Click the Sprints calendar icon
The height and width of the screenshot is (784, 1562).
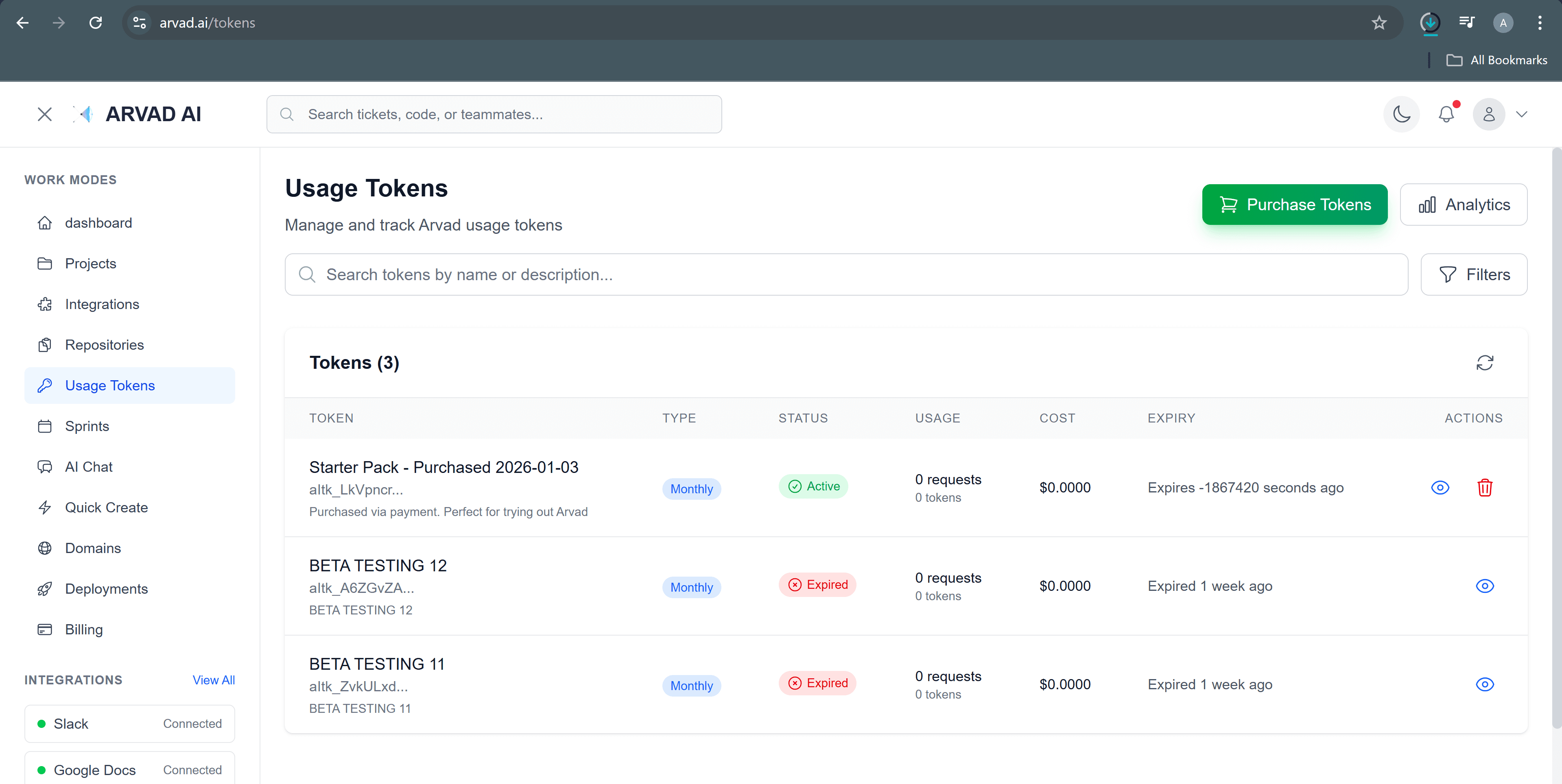pos(45,426)
